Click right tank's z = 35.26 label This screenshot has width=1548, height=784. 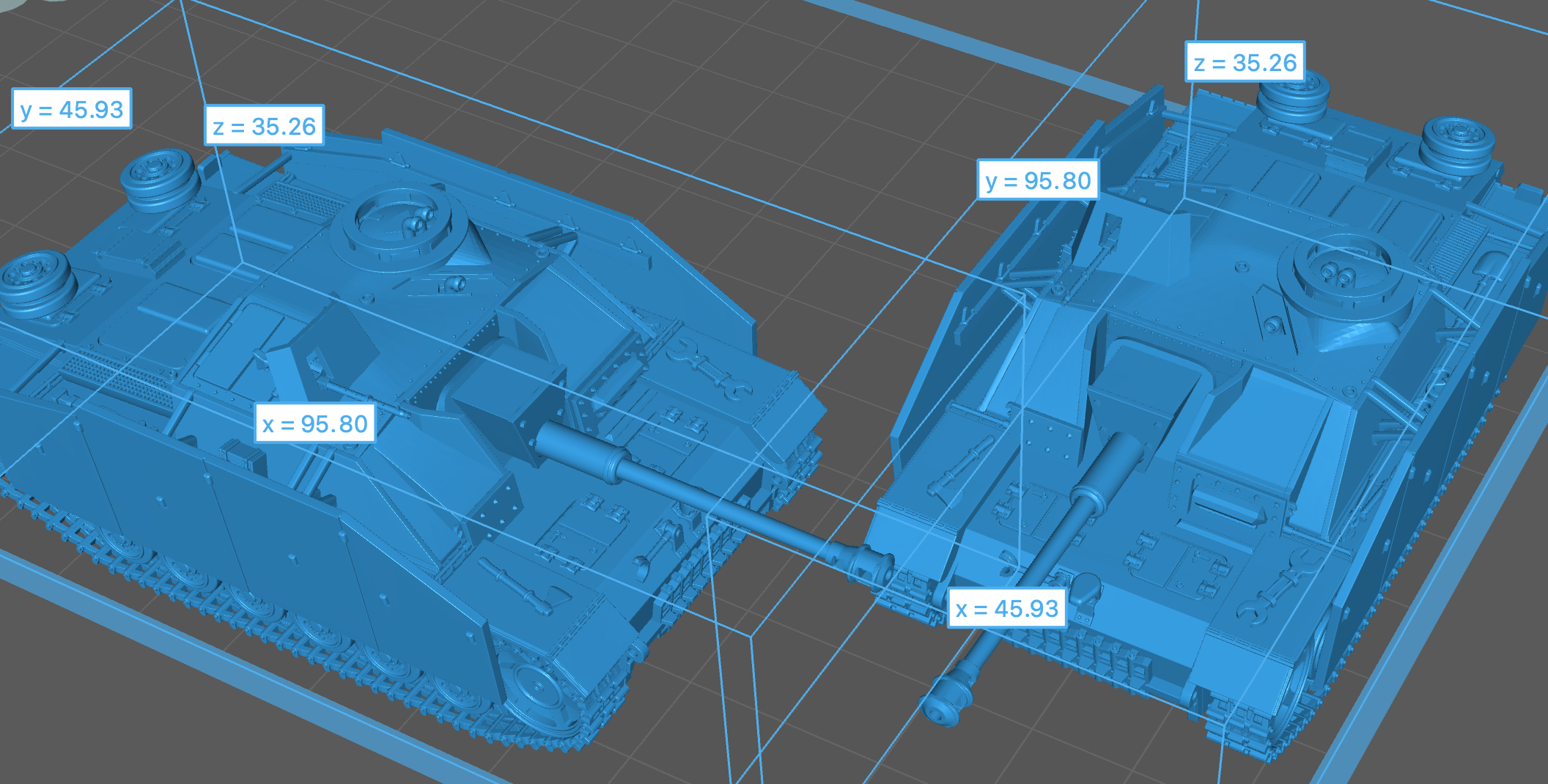[x=1245, y=62]
